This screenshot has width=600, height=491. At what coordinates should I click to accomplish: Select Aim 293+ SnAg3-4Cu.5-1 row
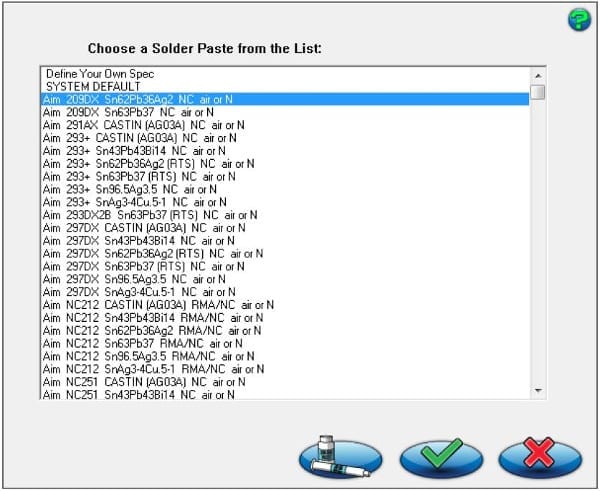285,202
